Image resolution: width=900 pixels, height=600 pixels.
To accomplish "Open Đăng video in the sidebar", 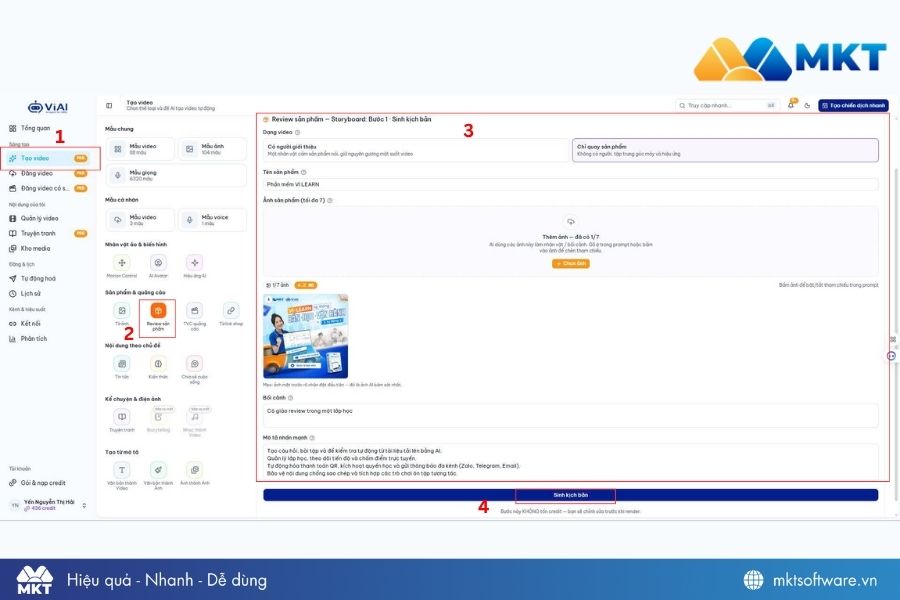I will coord(46,173).
